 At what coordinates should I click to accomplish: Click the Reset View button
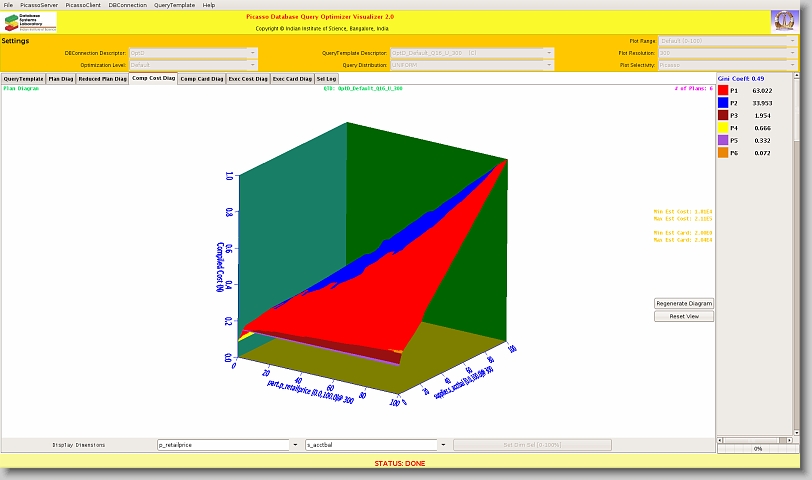point(684,316)
